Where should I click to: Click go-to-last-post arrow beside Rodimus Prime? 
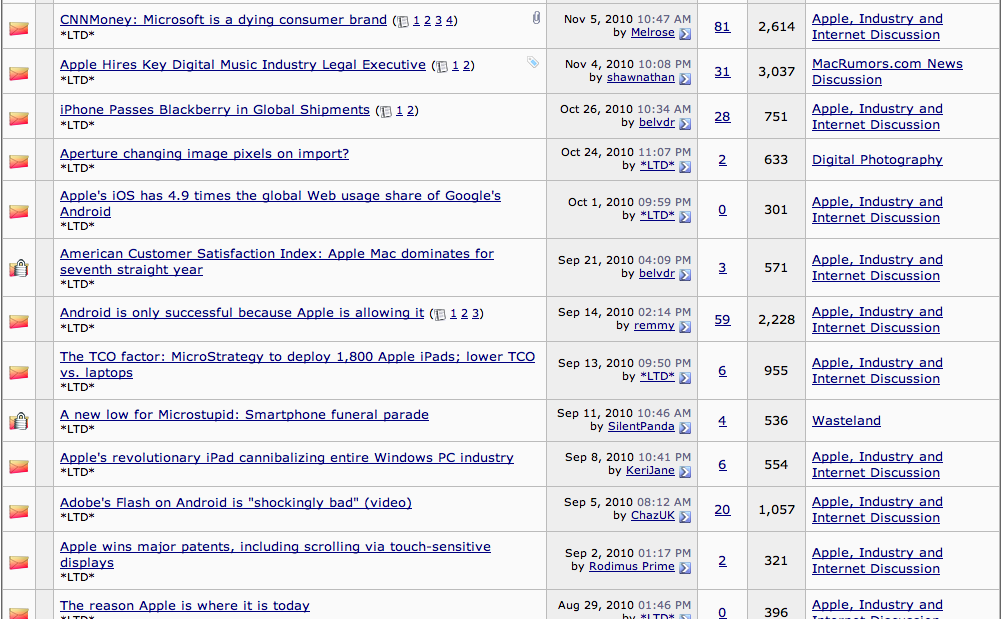click(685, 567)
